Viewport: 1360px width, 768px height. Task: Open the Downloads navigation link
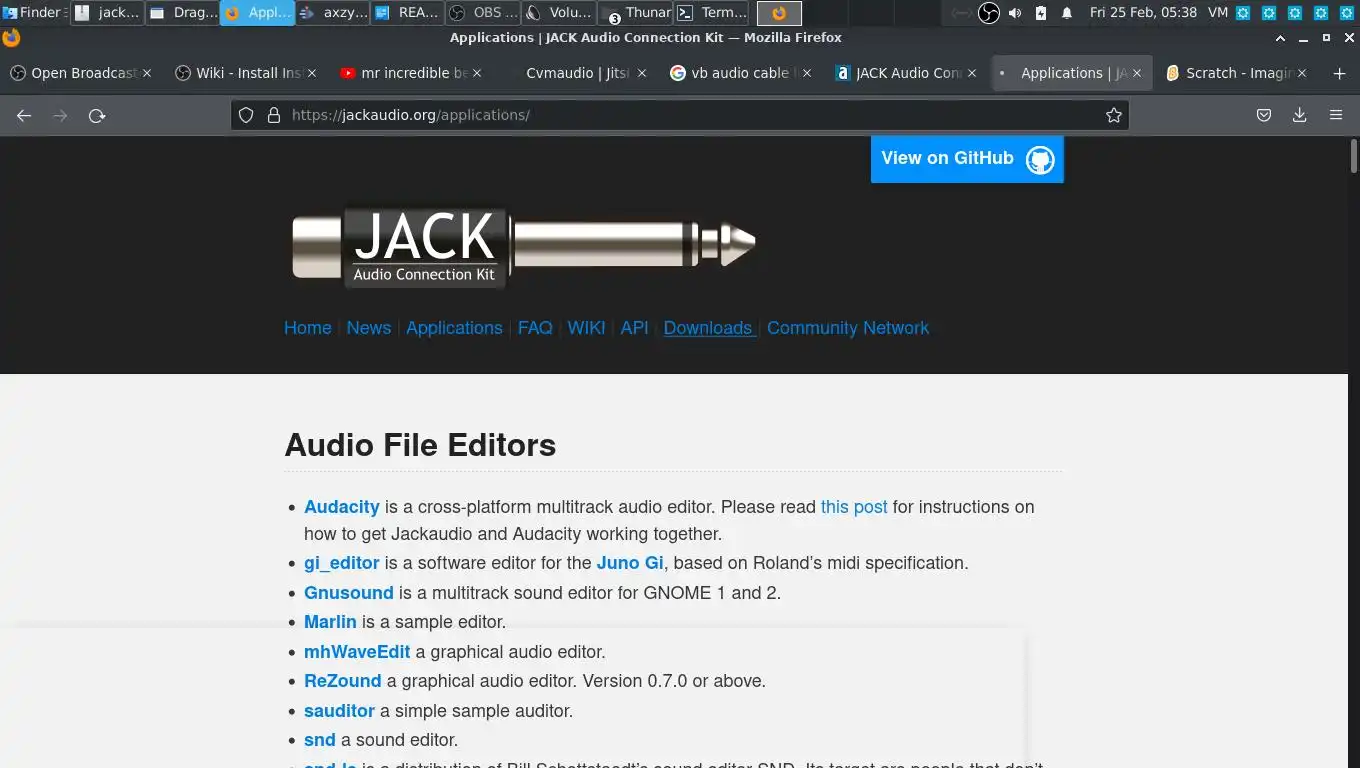pos(708,328)
